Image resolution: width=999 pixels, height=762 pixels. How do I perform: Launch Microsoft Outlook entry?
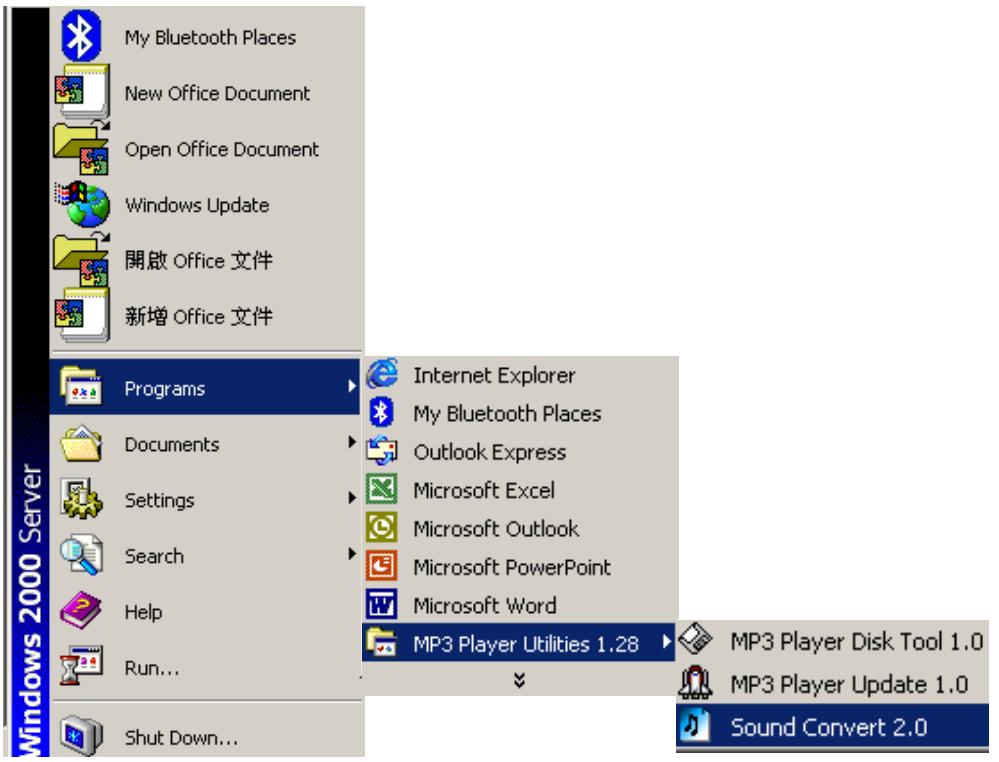pyautogui.click(x=519, y=528)
